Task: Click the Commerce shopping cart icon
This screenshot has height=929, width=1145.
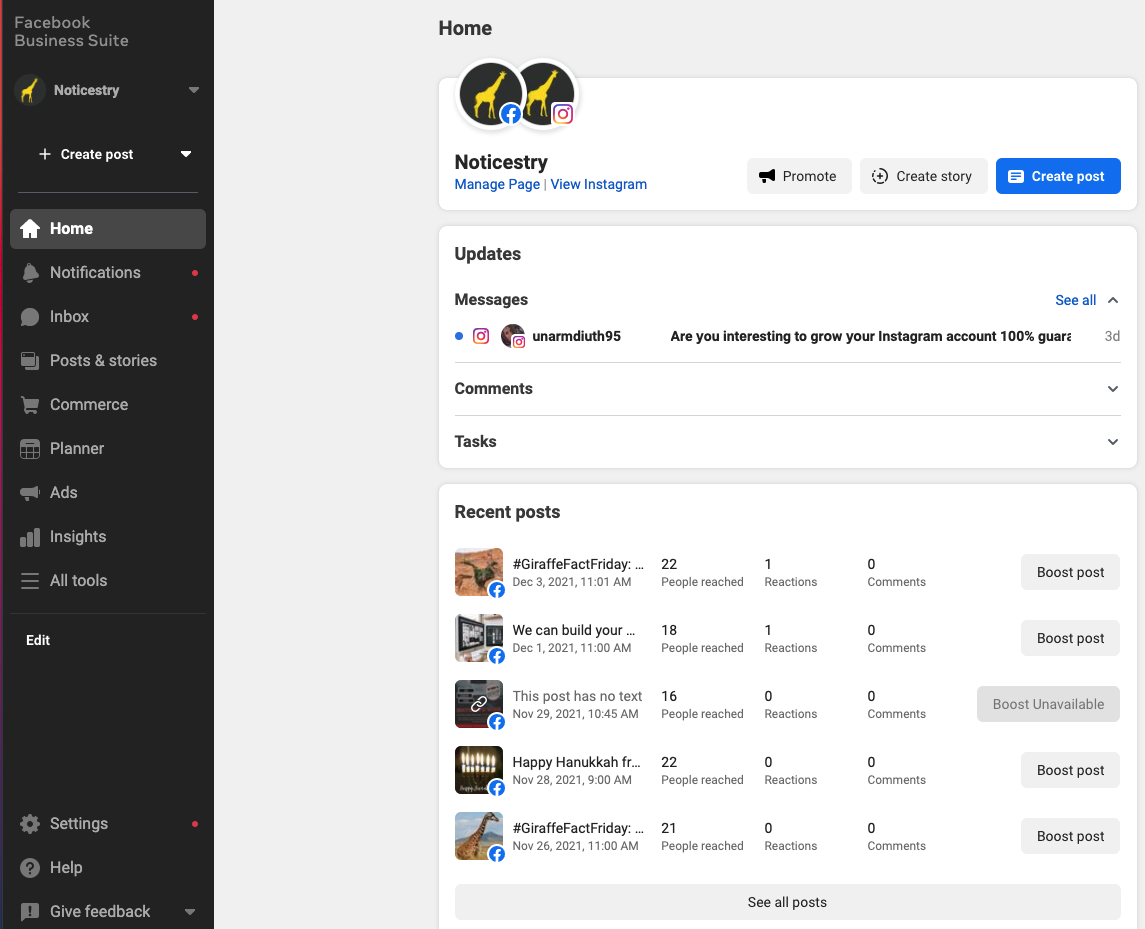Action: [31, 405]
